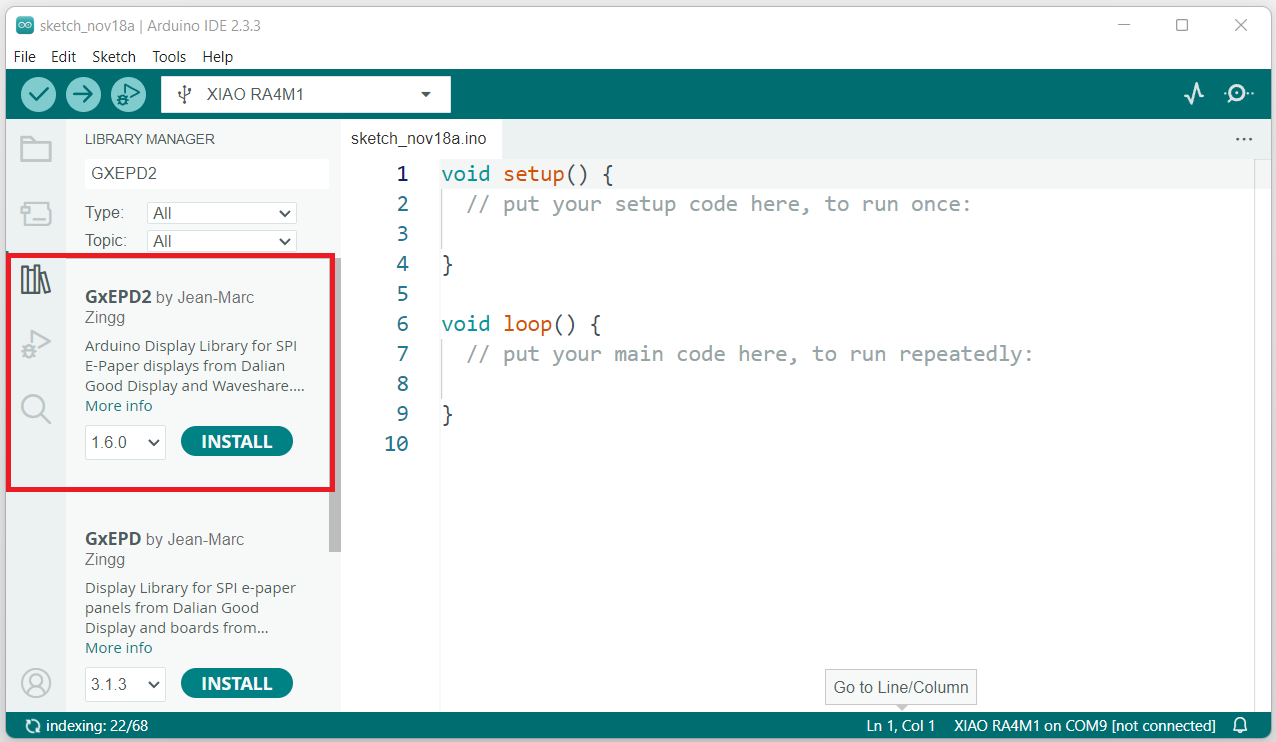Screen dimensions: 1276x742
Task: Click the GxEPD2 library title
Action: coord(119,297)
